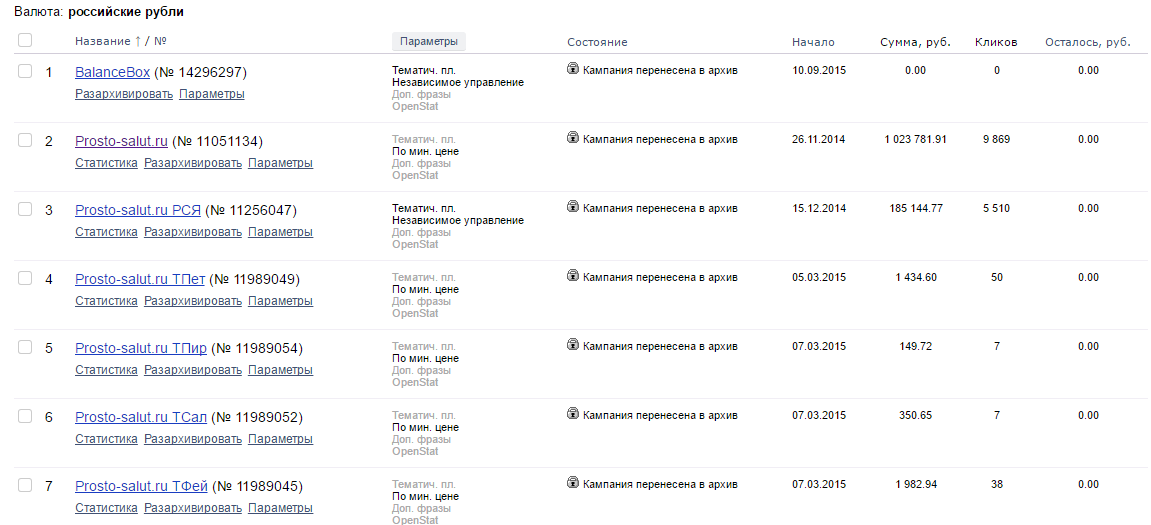Check the BalanceBox campaign checkbox
This screenshot has width=1151, height=525.
click(25, 71)
